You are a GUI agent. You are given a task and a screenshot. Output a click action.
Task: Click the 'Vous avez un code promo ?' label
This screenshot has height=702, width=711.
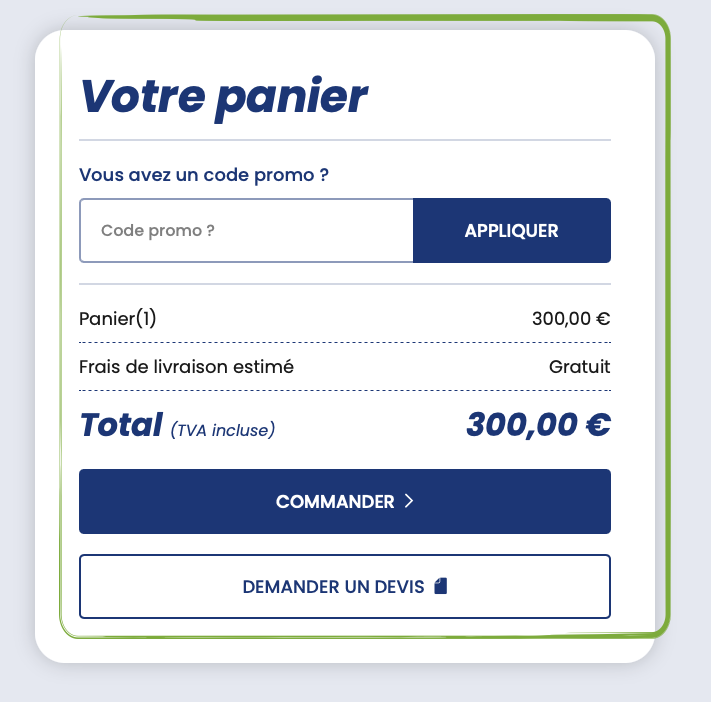204,175
